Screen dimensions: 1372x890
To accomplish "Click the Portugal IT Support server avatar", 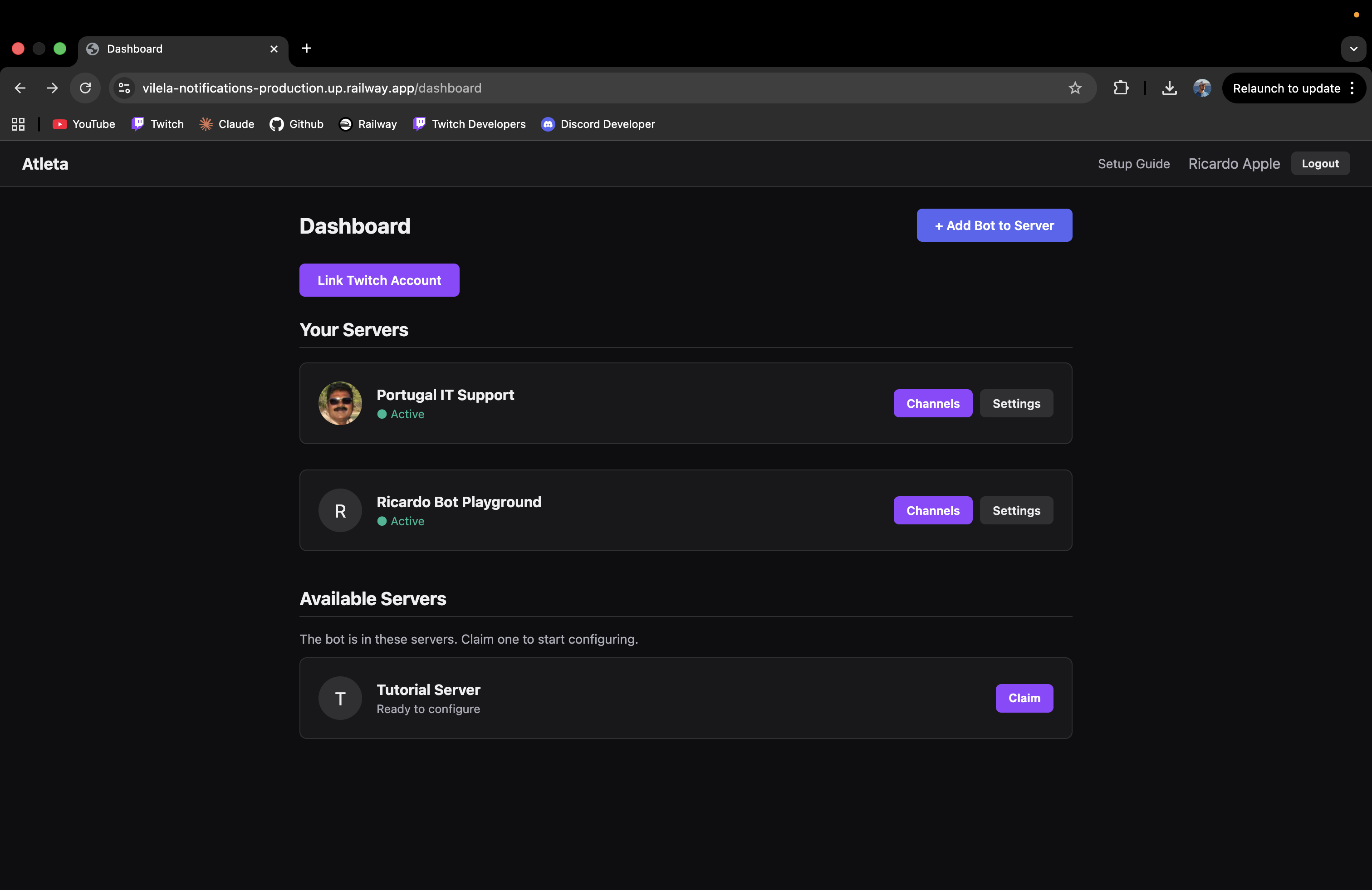I will (340, 403).
